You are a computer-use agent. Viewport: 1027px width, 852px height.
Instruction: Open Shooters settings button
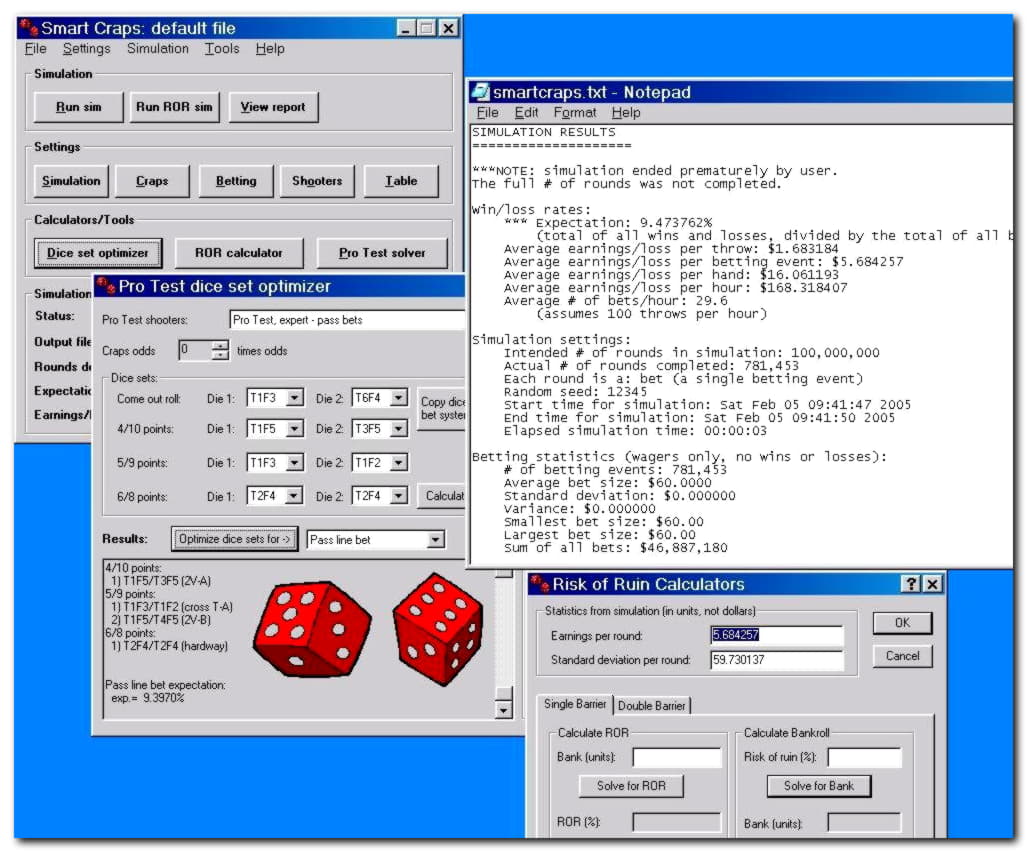coord(317,181)
